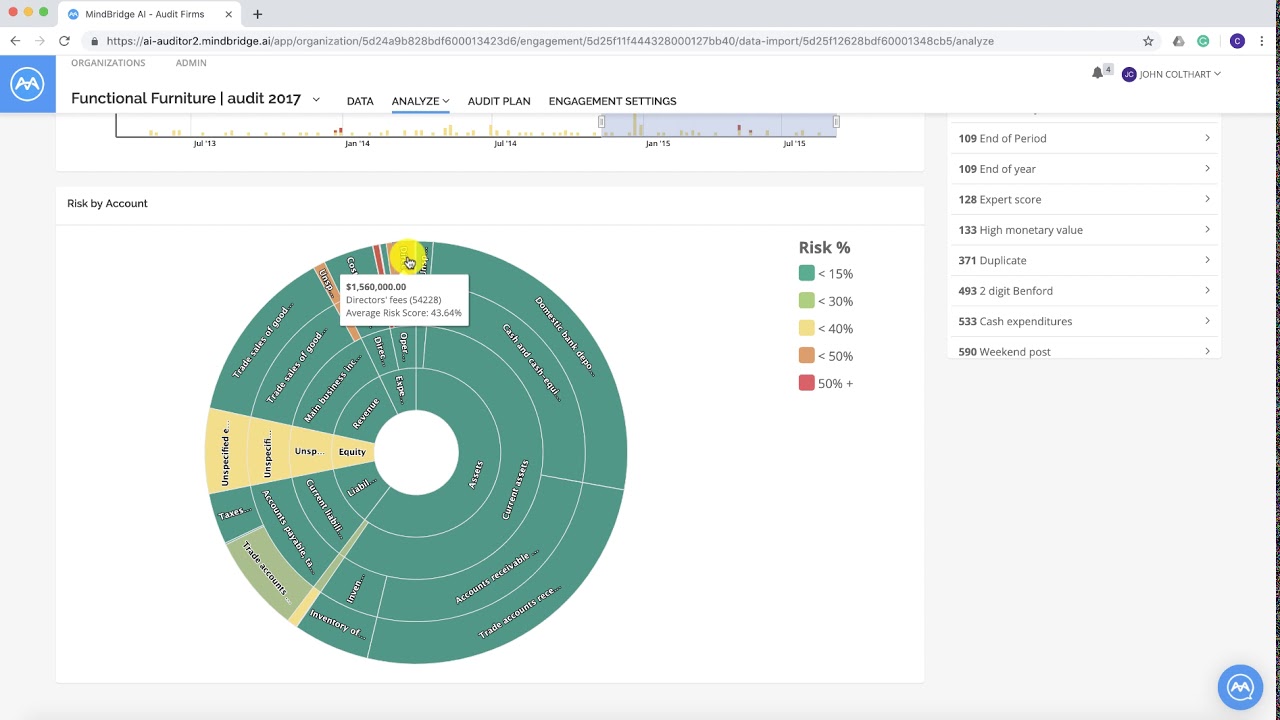Toggle the under 40% risk legend swatch
Viewport: 1280px width, 720px height.
click(x=806, y=328)
